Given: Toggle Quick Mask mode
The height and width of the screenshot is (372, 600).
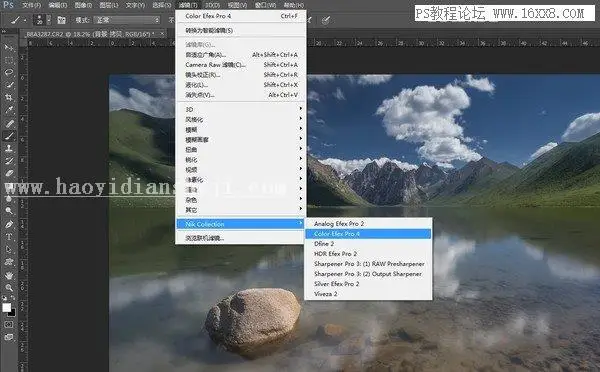Looking at the screenshot, I should (x=9, y=325).
